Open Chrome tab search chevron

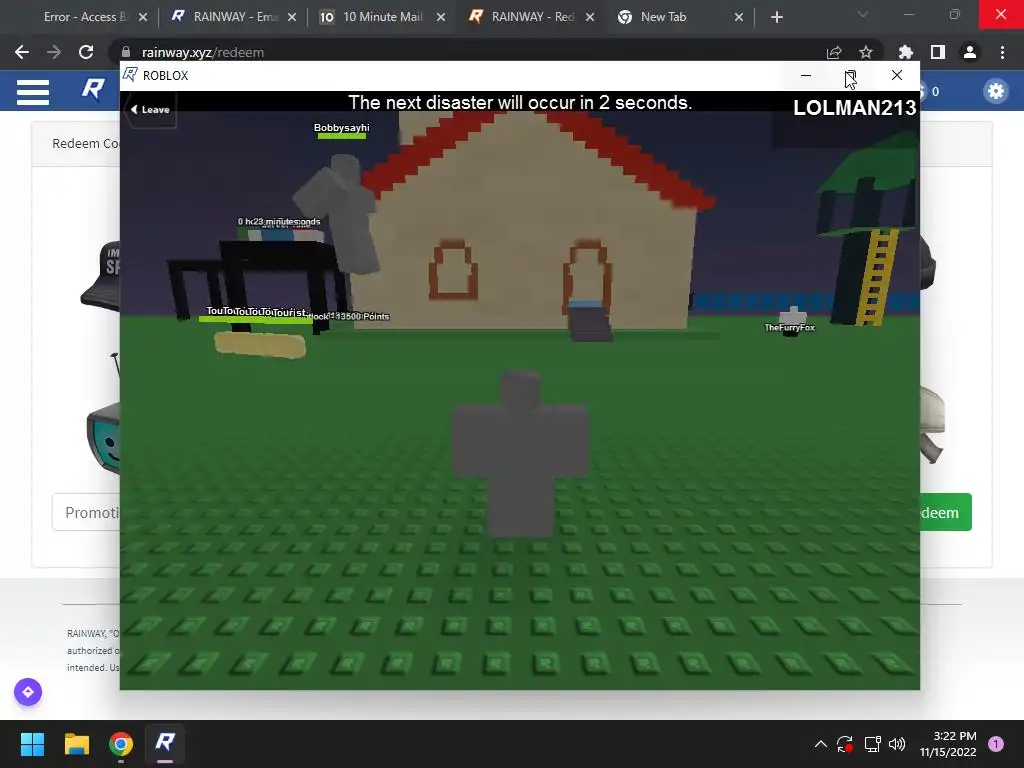click(x=863, y=14)
